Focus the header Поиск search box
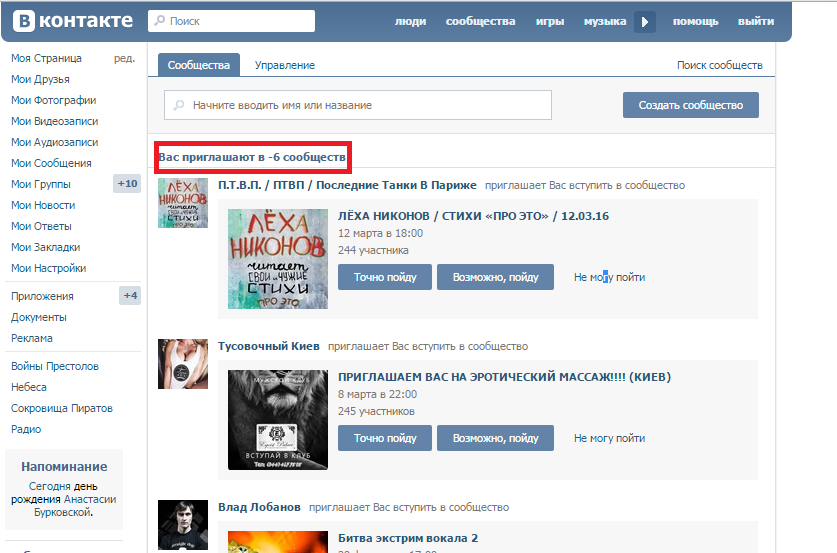837x553 pixels. [231, 21]
